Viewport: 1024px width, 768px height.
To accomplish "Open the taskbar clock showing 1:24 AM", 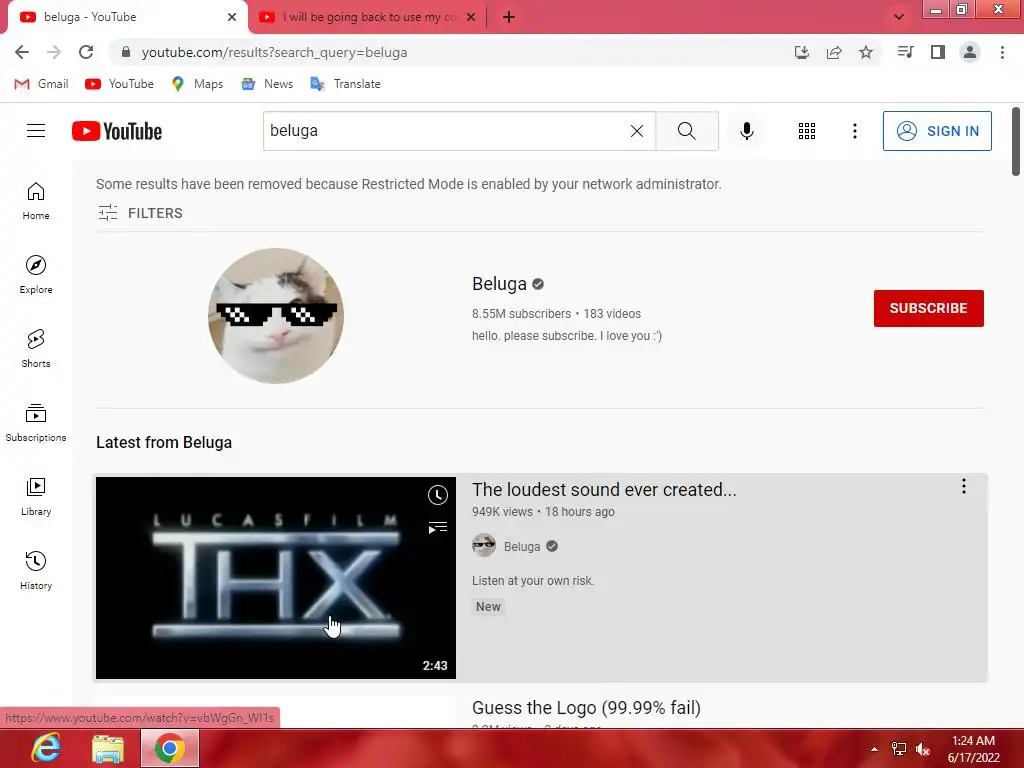I will (973, 749).
